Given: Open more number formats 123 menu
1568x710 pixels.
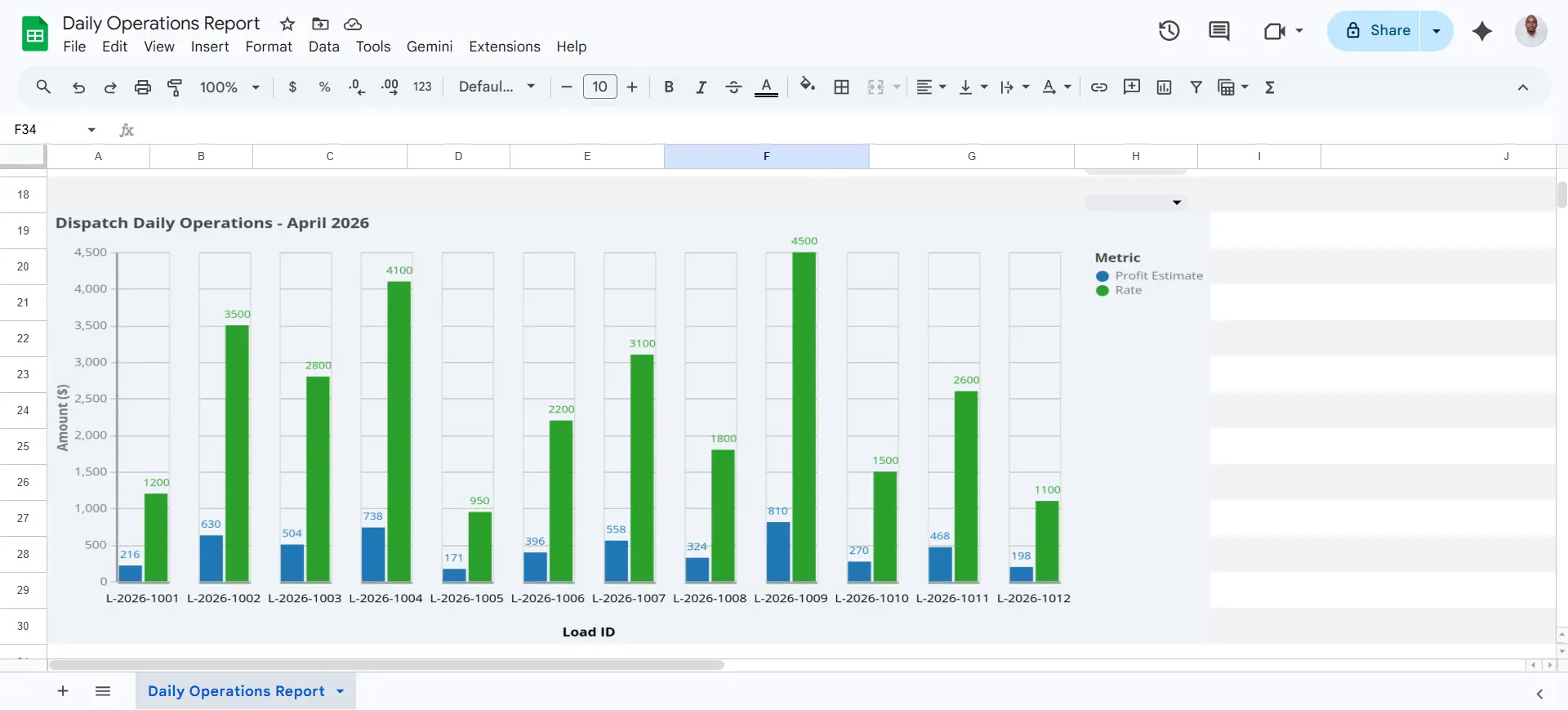Looking at the screenshot, I should pos(422,87).
